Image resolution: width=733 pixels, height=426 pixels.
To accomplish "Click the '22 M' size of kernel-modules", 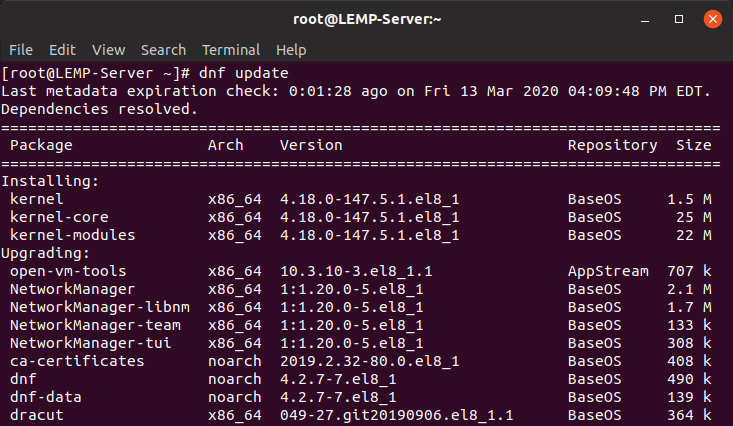I will (x=694, y=235).
